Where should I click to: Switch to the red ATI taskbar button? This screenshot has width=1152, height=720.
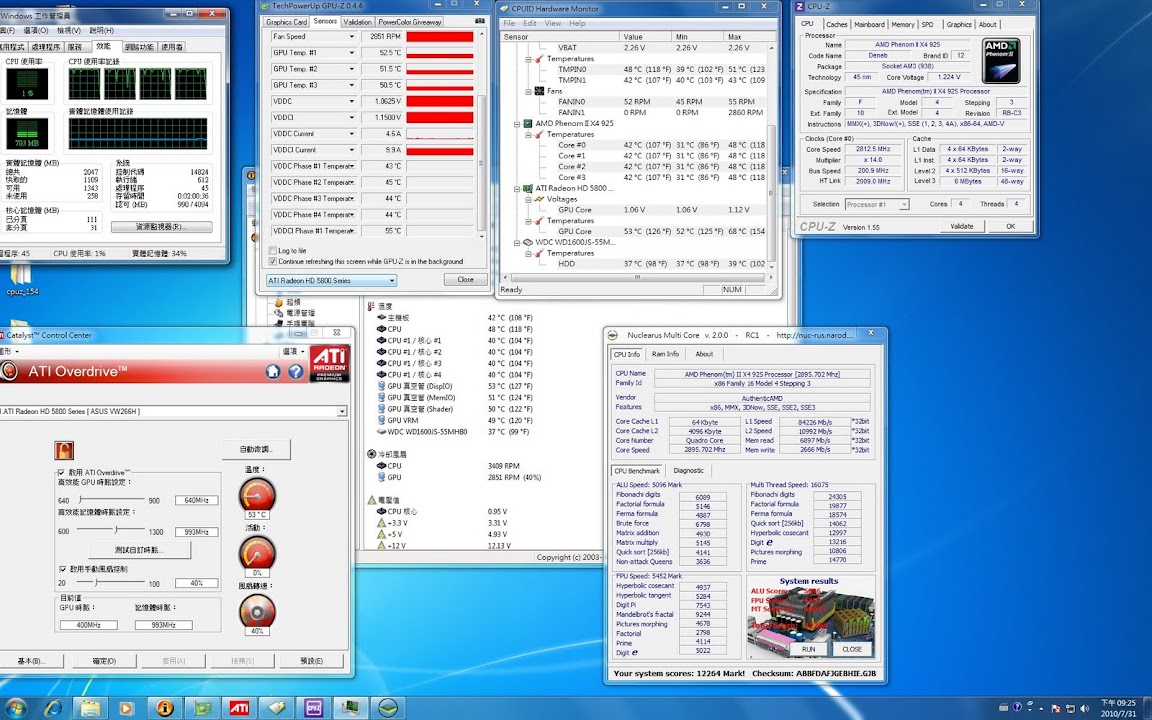[239, 708]
